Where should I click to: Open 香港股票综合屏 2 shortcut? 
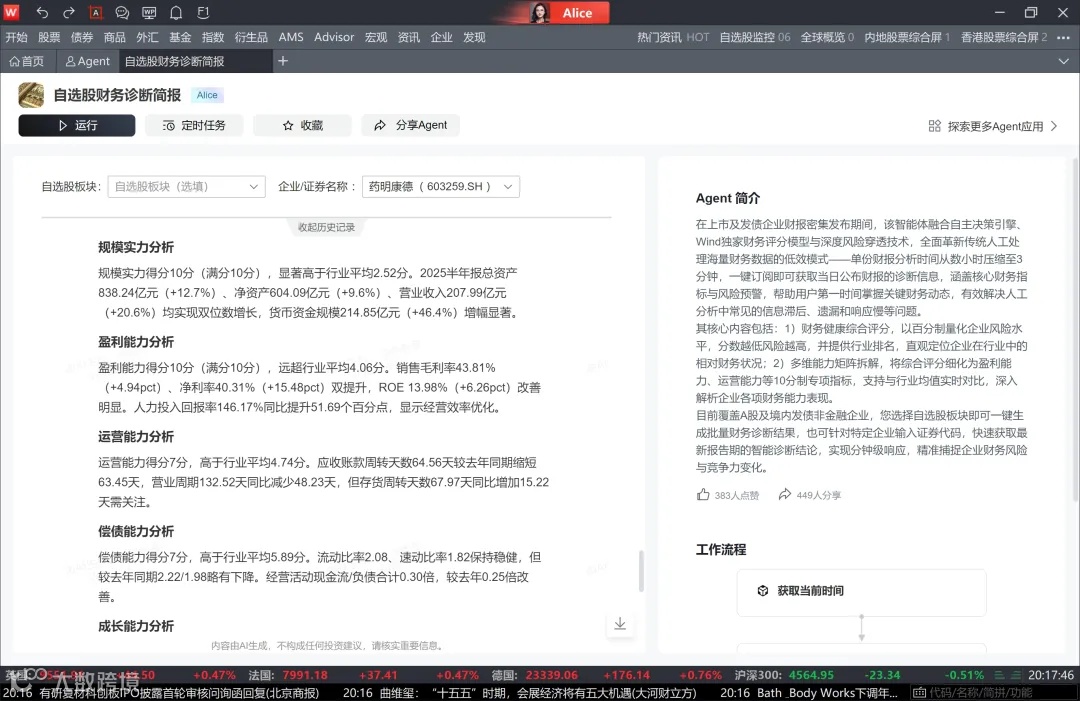(1004, 37)
